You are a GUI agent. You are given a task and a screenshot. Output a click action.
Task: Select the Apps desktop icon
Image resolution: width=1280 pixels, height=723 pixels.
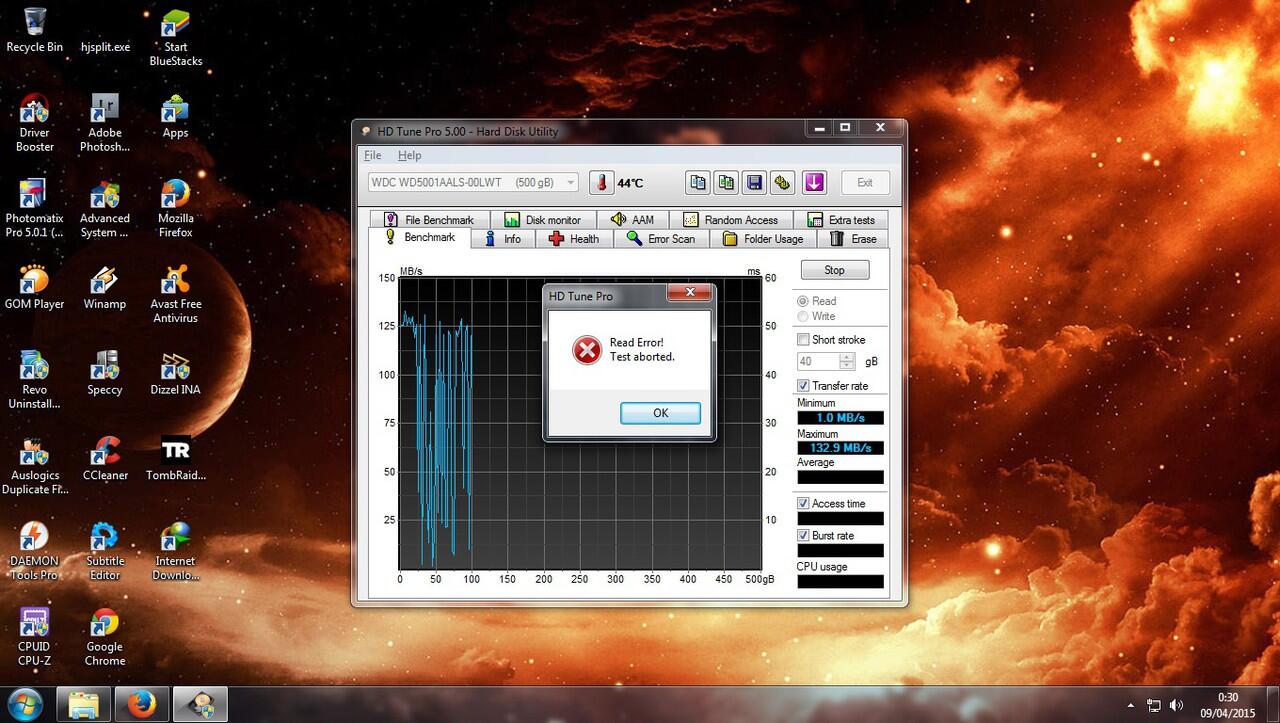point(176,115)
